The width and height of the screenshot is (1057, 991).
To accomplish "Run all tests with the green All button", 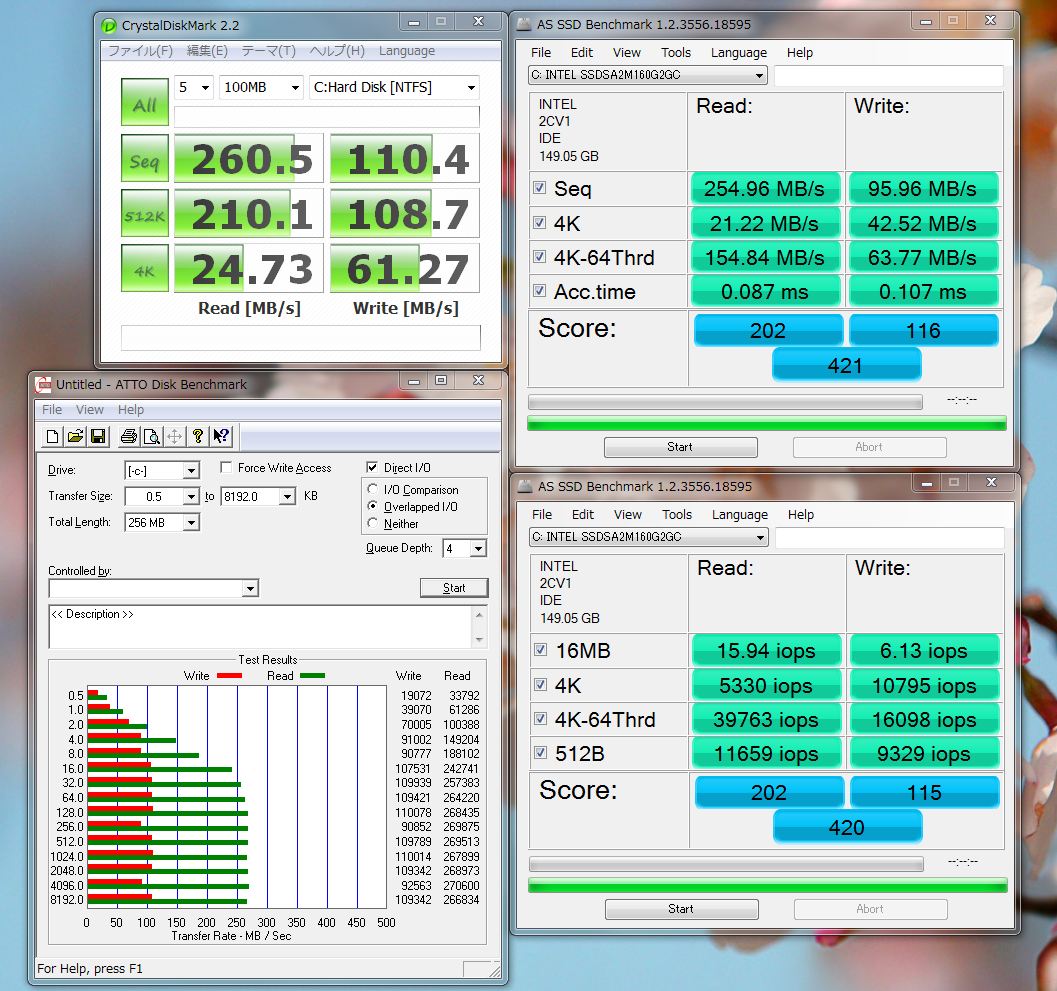I will point(145,102).
